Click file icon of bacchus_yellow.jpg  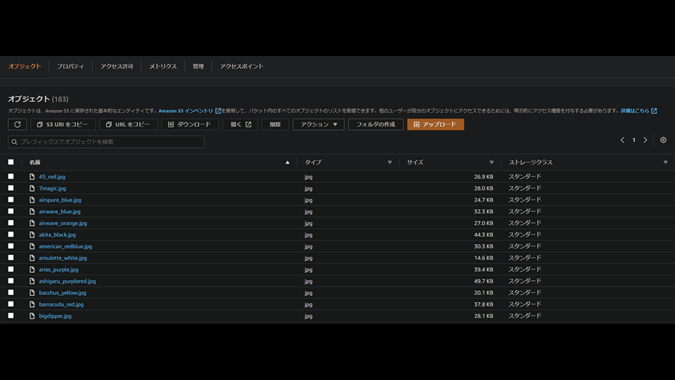(32, 293)
